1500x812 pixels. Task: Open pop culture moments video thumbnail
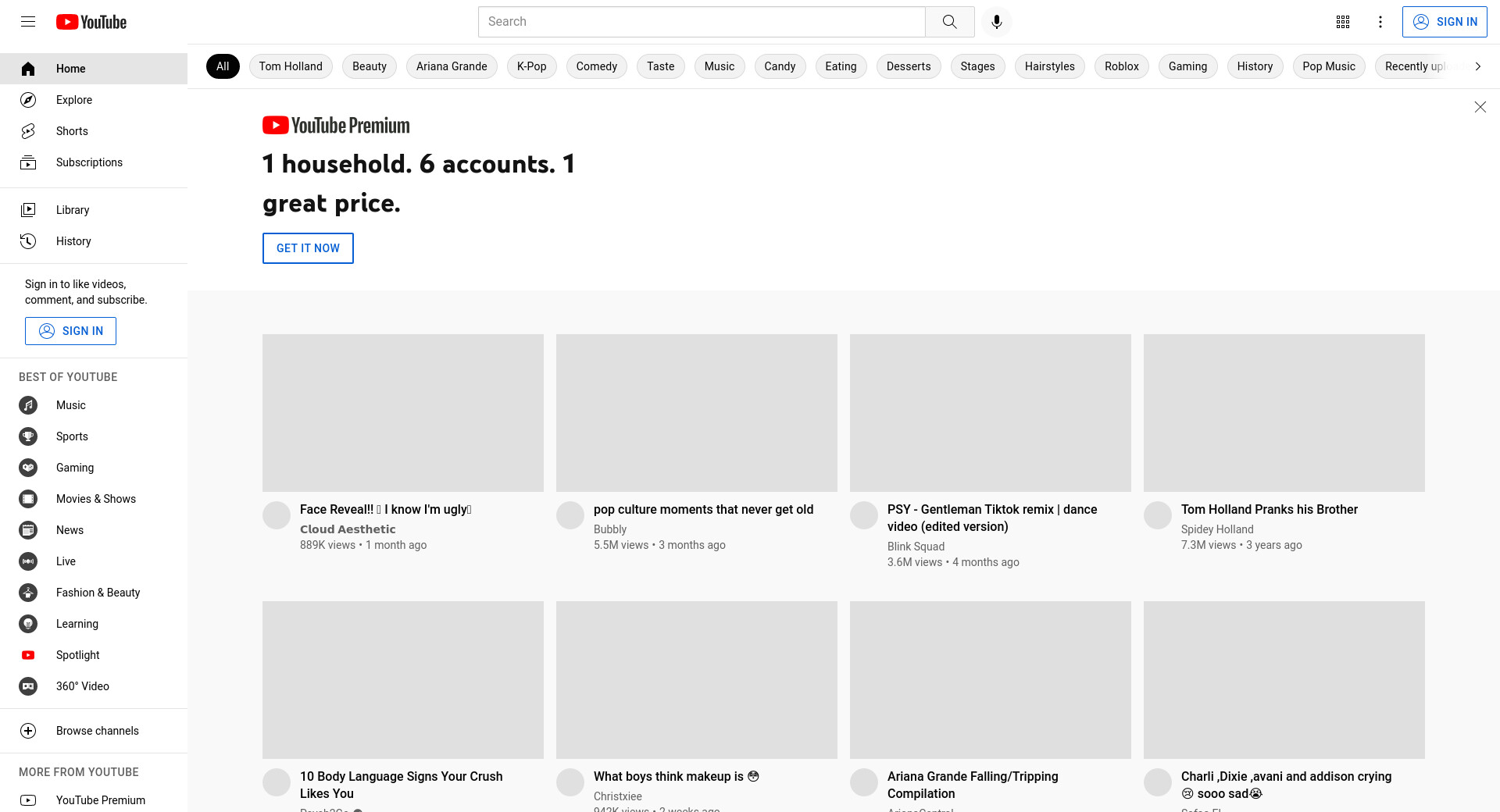point(697,413)
